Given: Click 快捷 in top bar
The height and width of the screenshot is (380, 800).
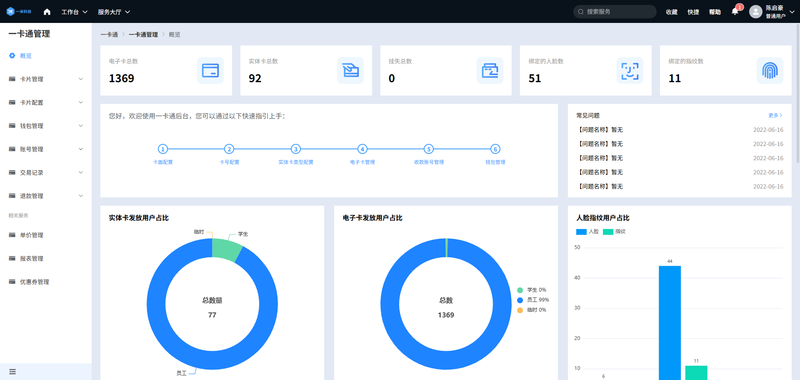Looking at the screenshot, I should tap(693, 12).
